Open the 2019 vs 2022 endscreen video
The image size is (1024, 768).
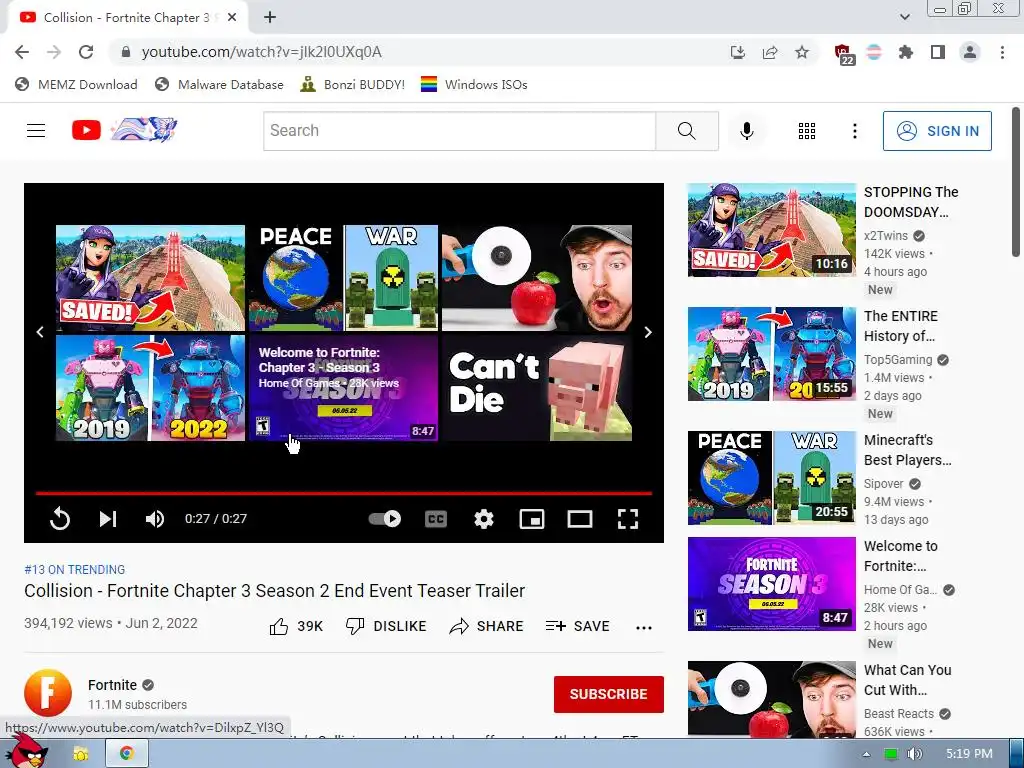(x=150, y=388)
